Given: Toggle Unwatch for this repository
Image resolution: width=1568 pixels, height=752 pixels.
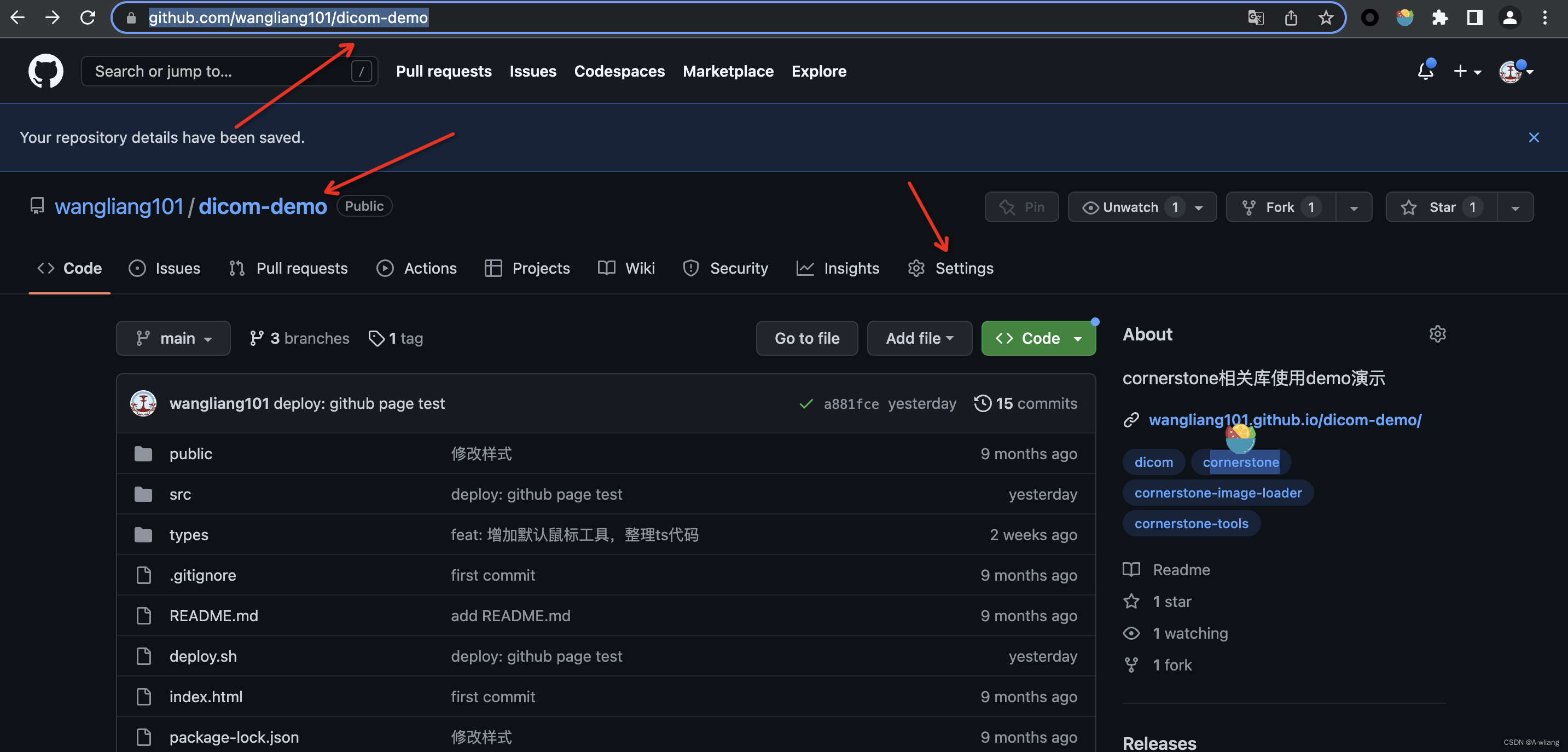Looking at the screenshot, I should pos(1121,207).
